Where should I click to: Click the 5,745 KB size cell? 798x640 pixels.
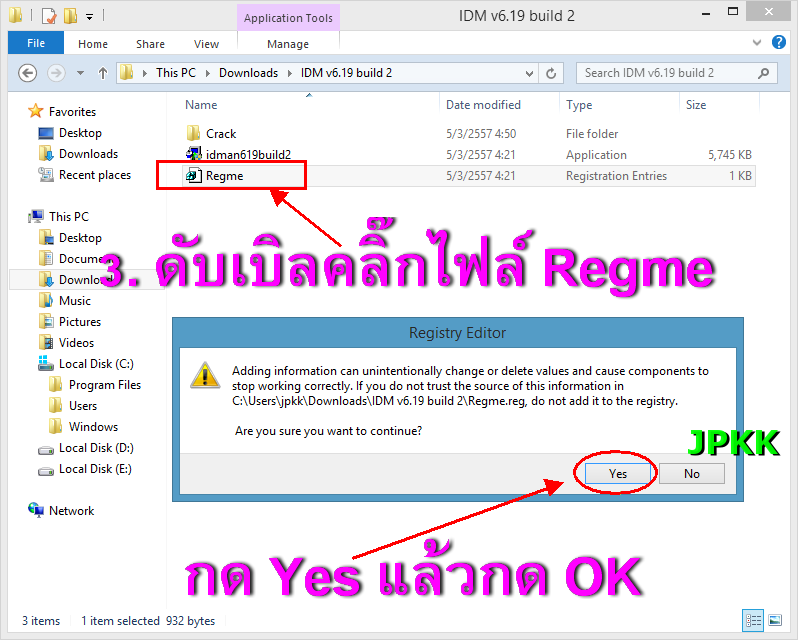point(729,155)
